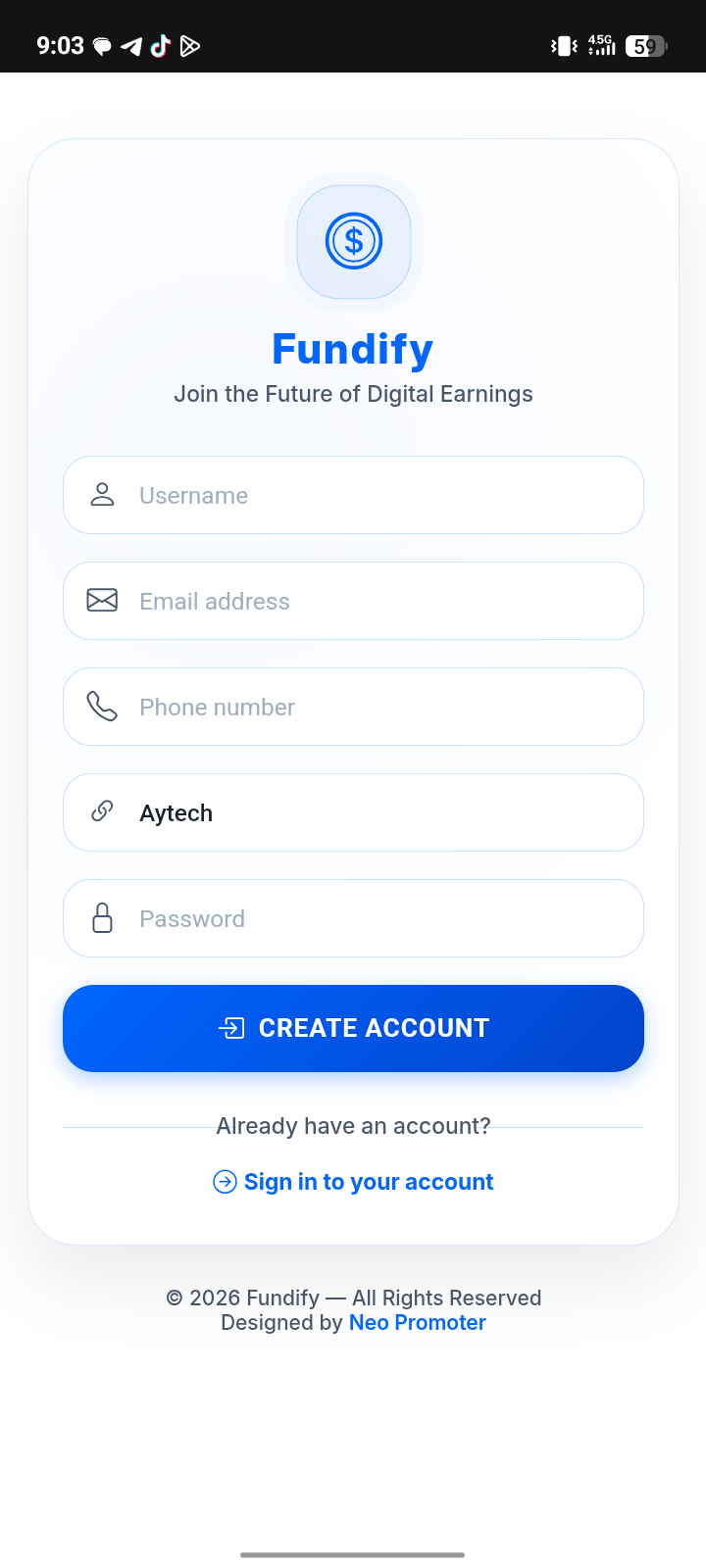Click the link chain referral icon
Screen dimensions: 706x1568
click(102, 811)
